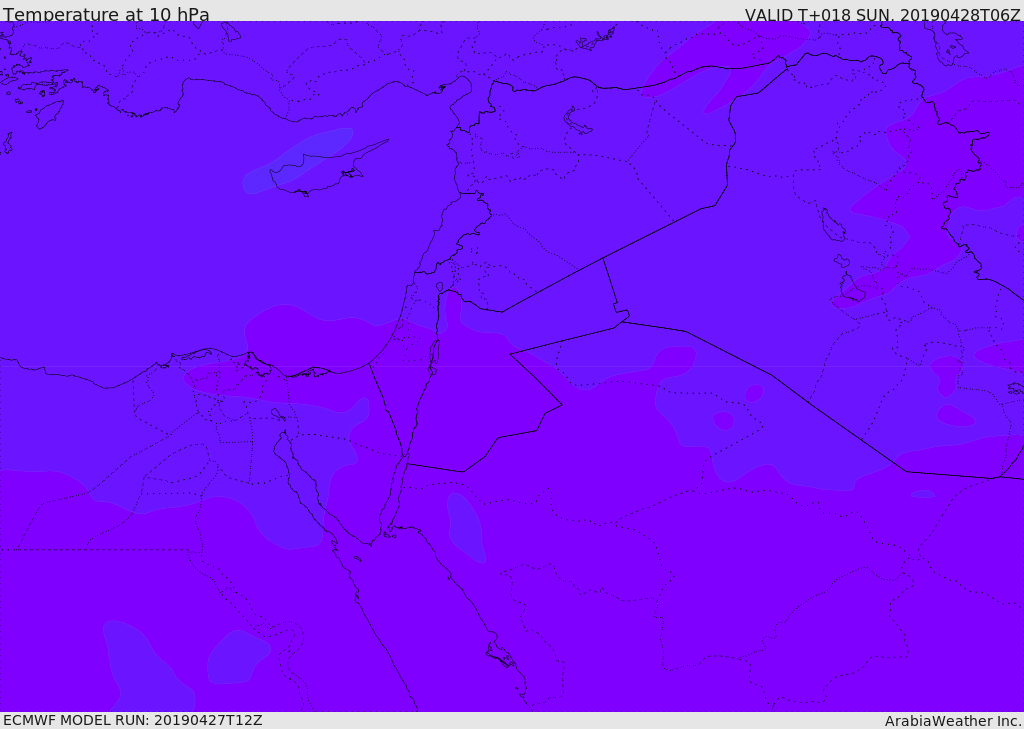
Task: Click the 'ArabiaWeather Inc' credit text
Action: click(953, 721)
